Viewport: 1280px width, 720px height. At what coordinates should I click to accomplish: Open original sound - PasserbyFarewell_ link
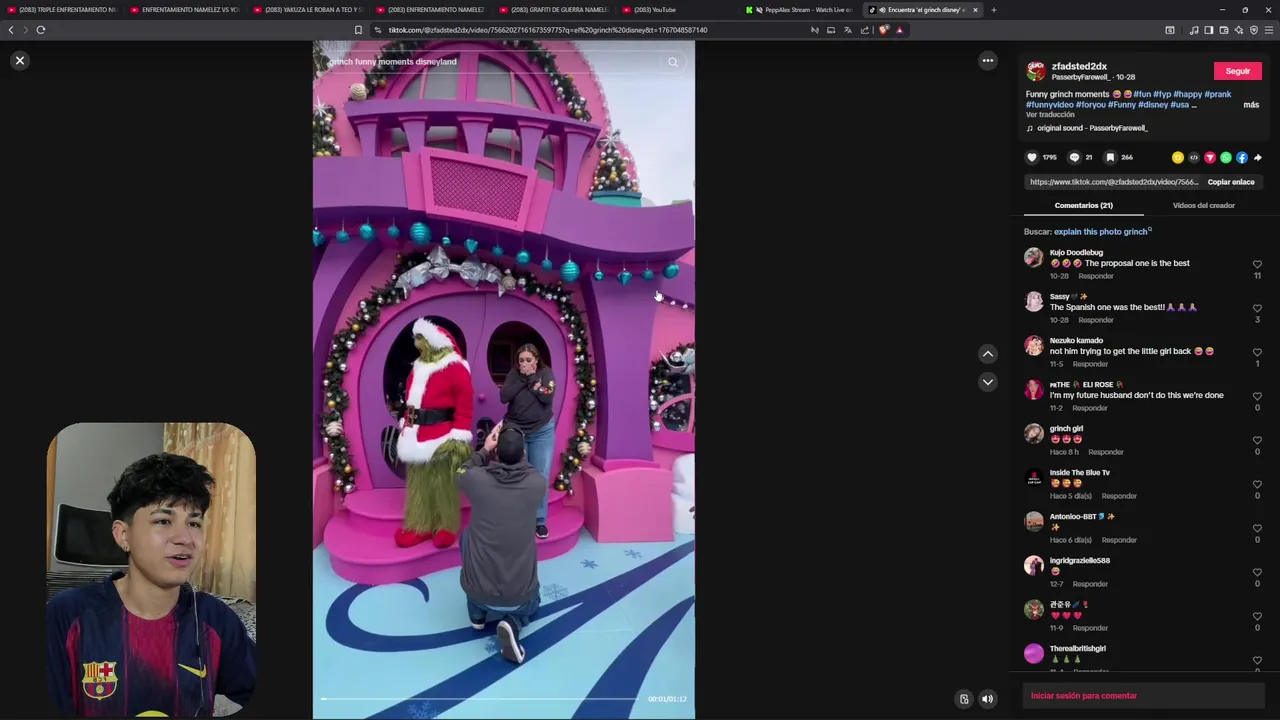pos(1092,128)
